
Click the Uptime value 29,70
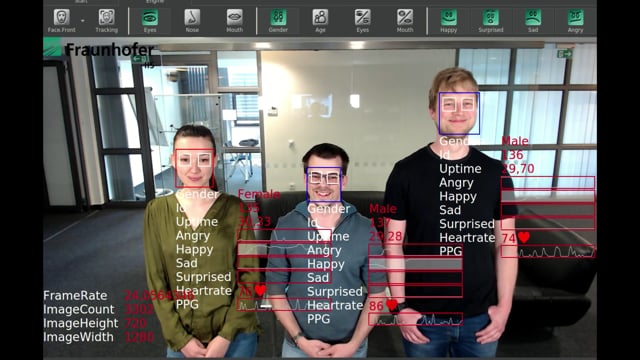(x=518, y=169)
